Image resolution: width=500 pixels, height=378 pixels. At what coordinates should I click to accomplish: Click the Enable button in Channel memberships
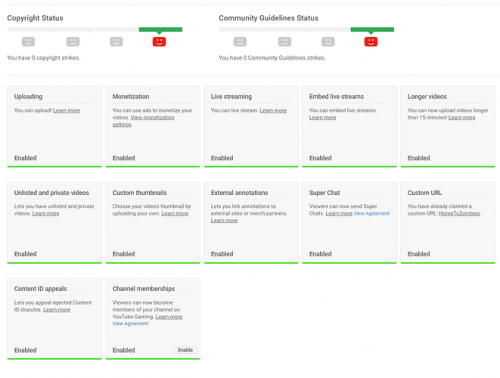point(185,350)
